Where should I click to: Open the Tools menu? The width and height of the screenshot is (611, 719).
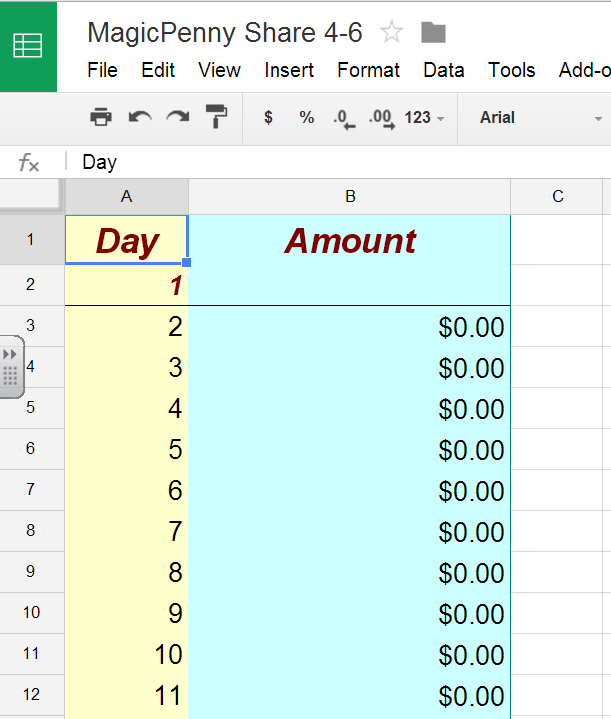pos(511,70)
